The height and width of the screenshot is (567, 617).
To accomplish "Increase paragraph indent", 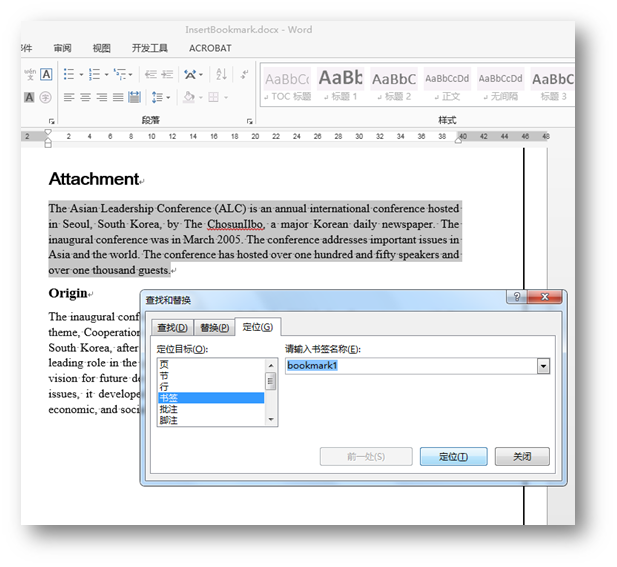I will click(x=167, y=74).
